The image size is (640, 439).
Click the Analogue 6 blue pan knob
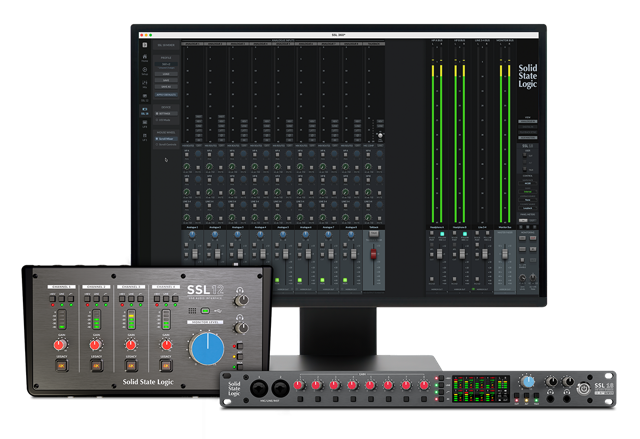coord(306,234)
